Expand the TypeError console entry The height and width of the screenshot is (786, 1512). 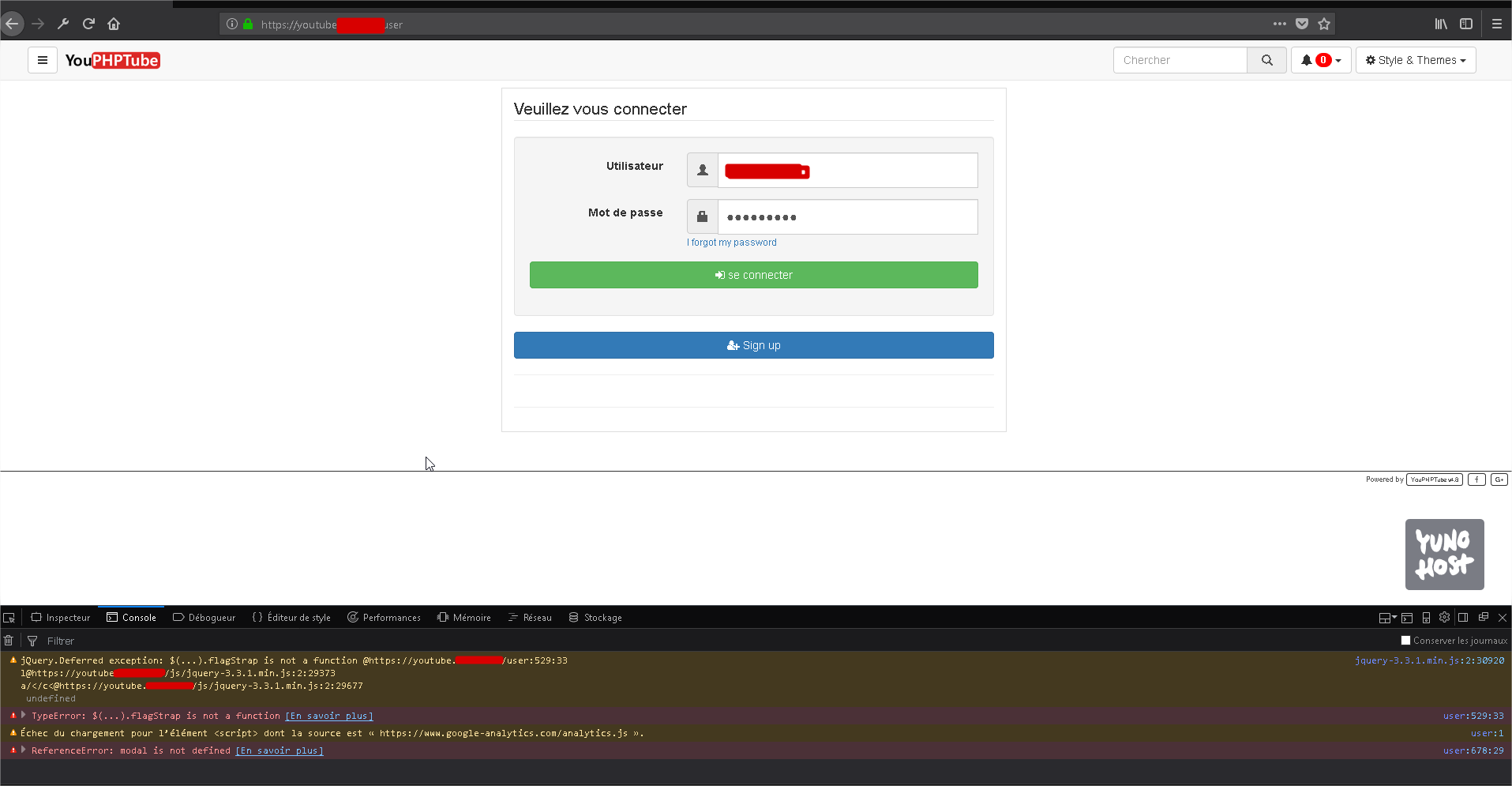click(x=22, y=716)
